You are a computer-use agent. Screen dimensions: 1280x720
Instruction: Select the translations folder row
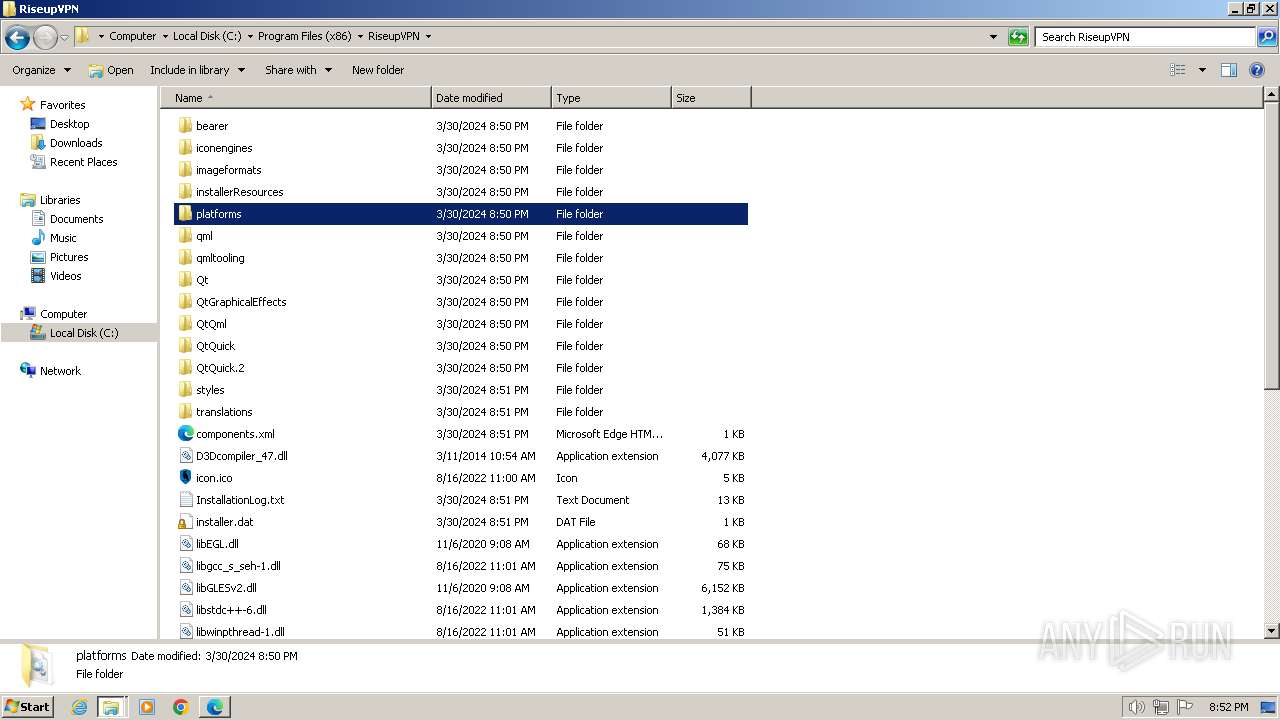click(x=461, y=412)
